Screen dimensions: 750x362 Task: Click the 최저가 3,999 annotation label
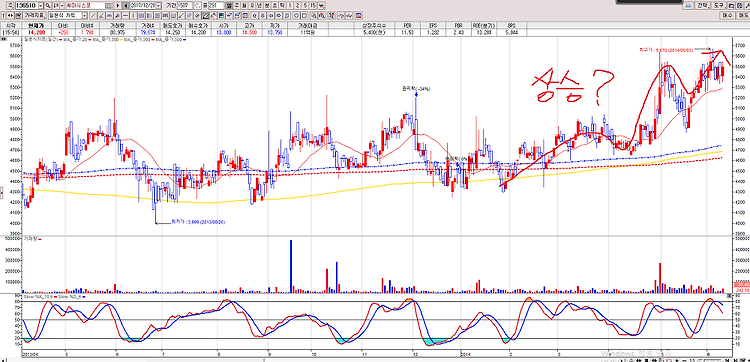[x=198, y=222]
